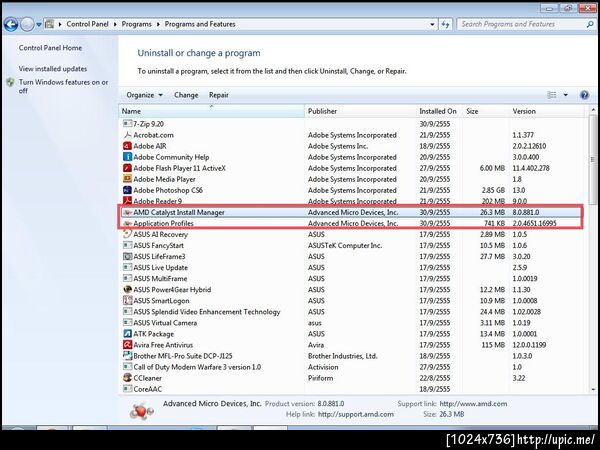
Task: Click Repair in the toolbar
Action: [x=218, y=95]
